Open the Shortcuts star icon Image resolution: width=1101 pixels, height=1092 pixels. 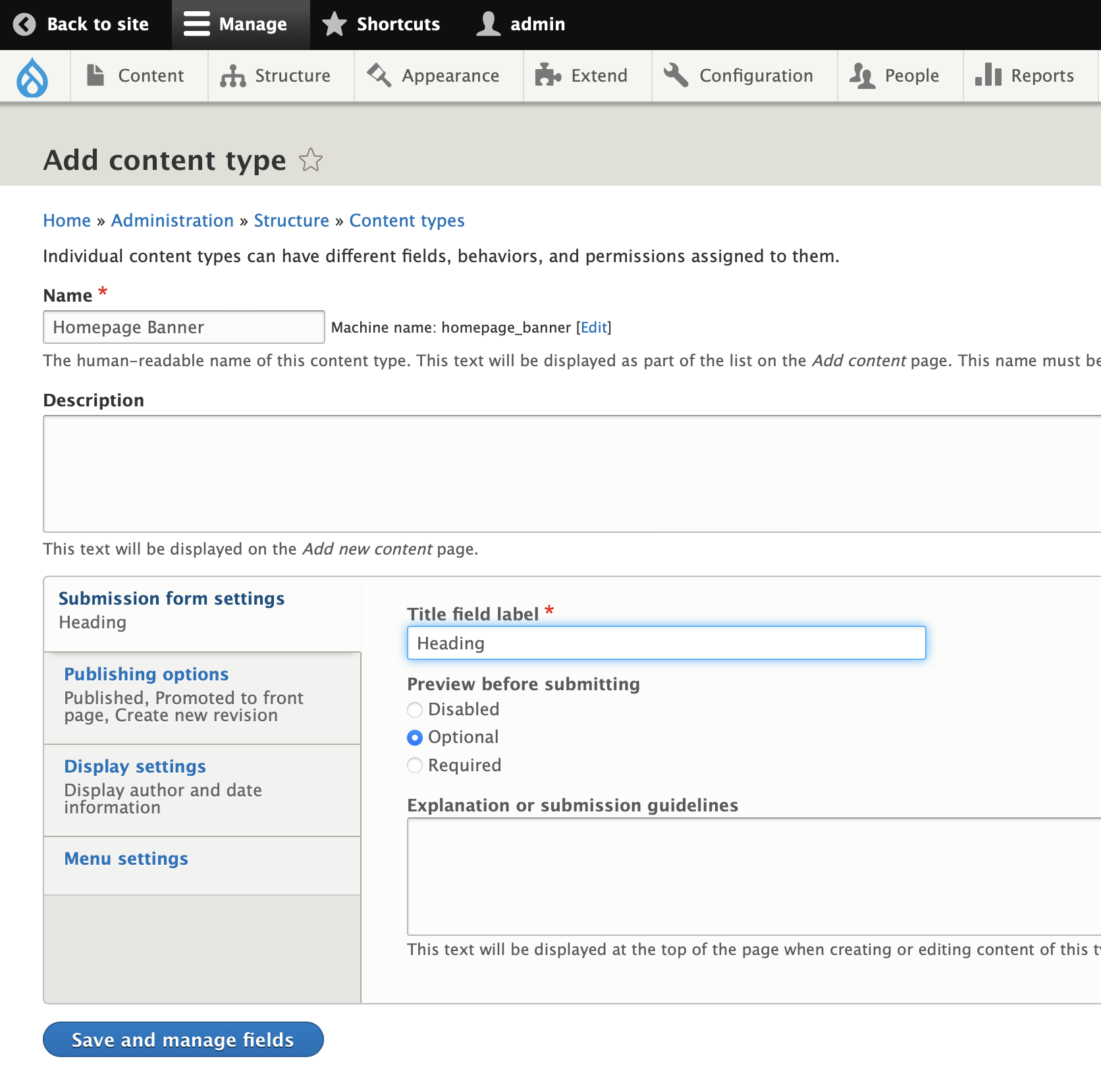pyautogui.click(x=335, y=24)
